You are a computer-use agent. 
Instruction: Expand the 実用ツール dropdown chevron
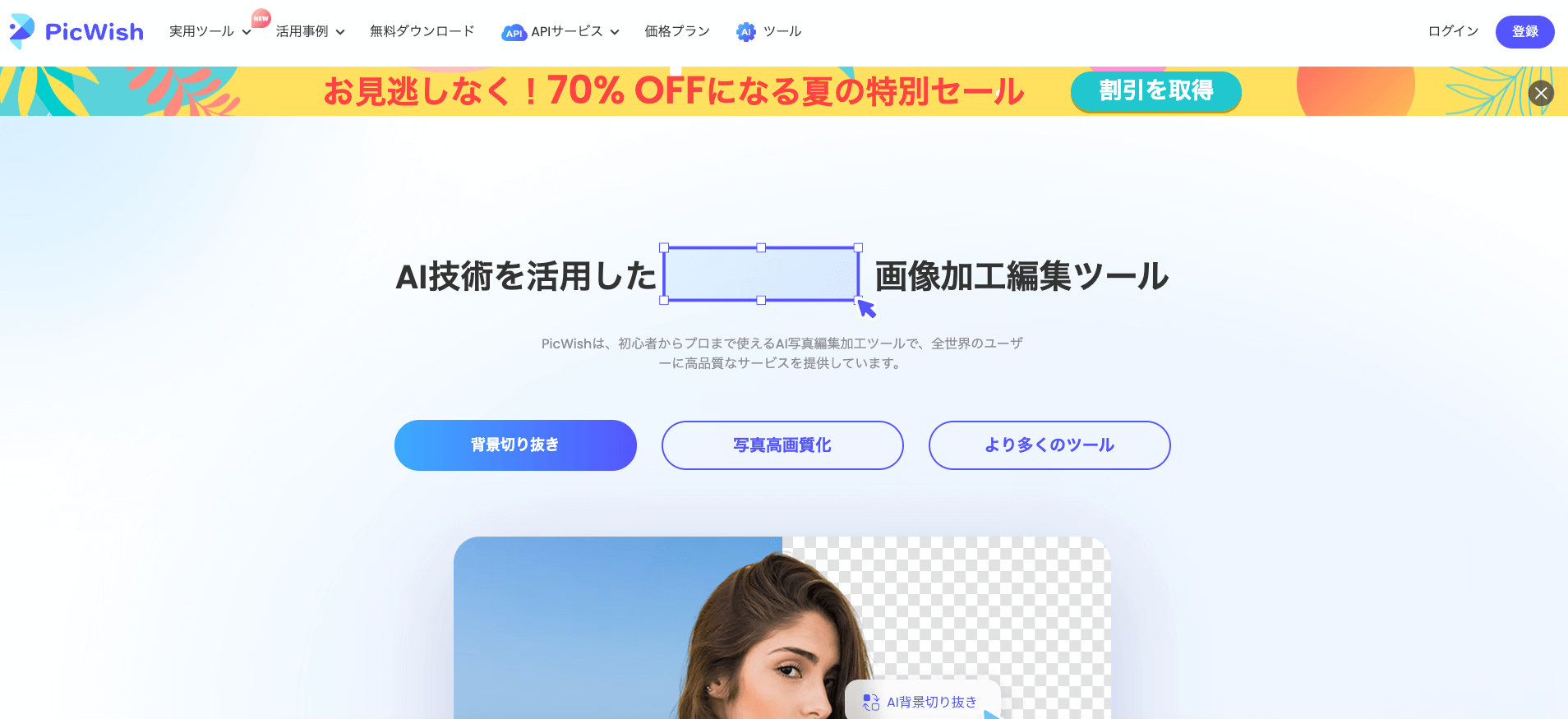(246, 33)
